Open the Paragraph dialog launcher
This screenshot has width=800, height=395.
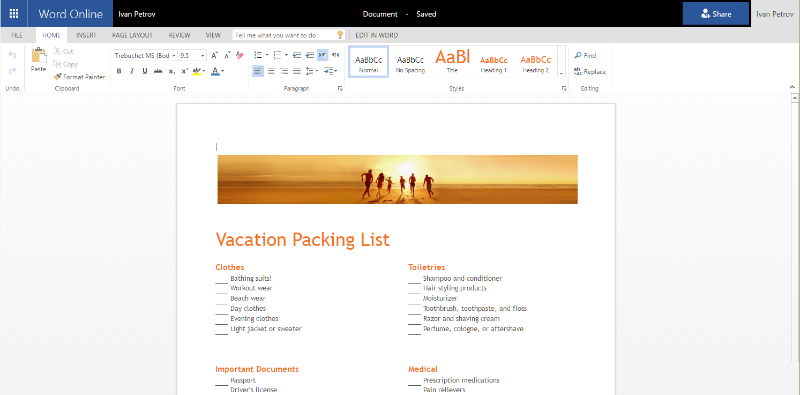(340, 89)
